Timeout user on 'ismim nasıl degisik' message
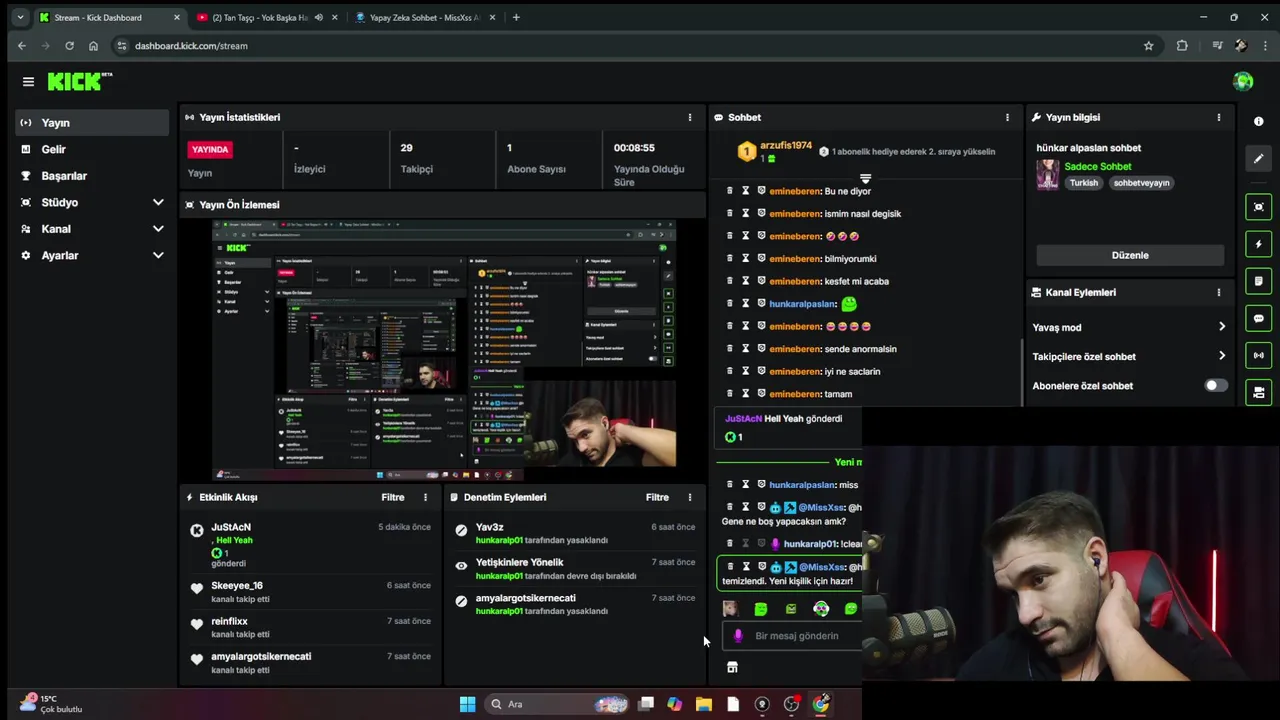 pos(745,213)
